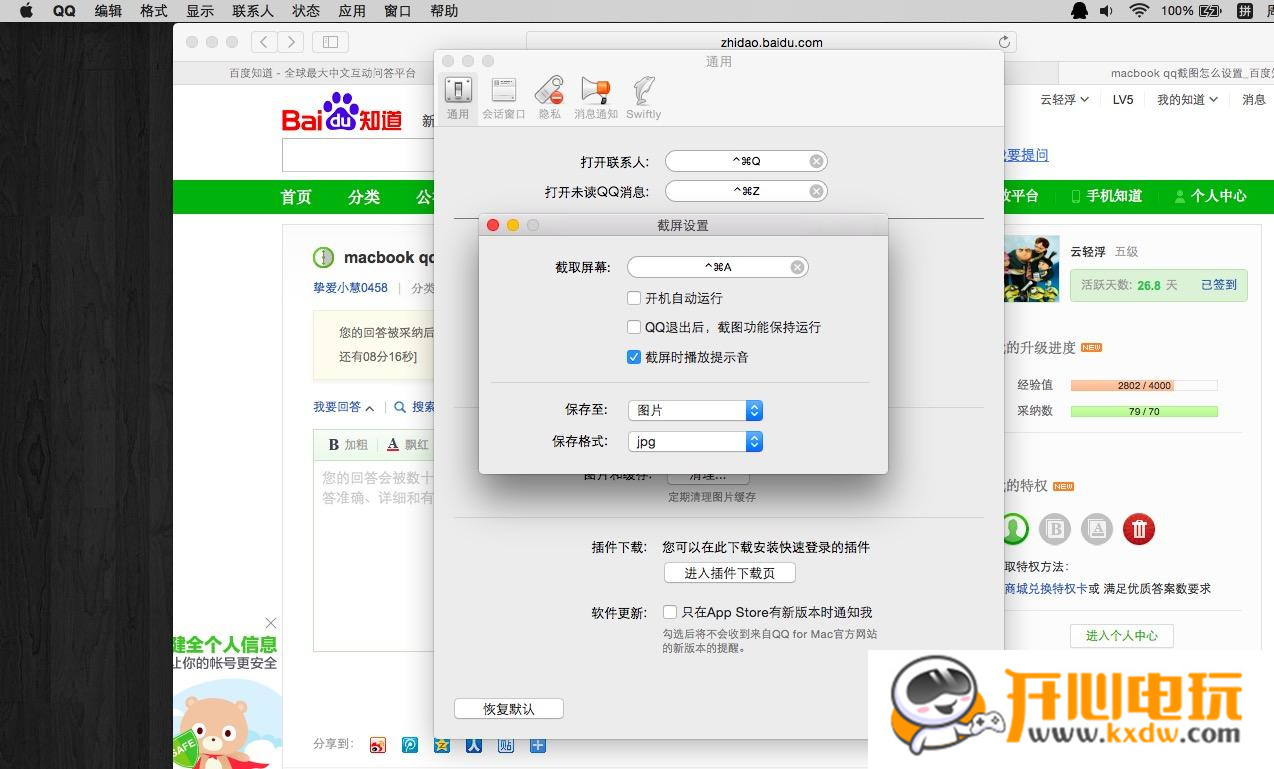Select the Swiftly settings icon
The width and height of the screenshot is (1274, 769).
click(x=643, y=95)
